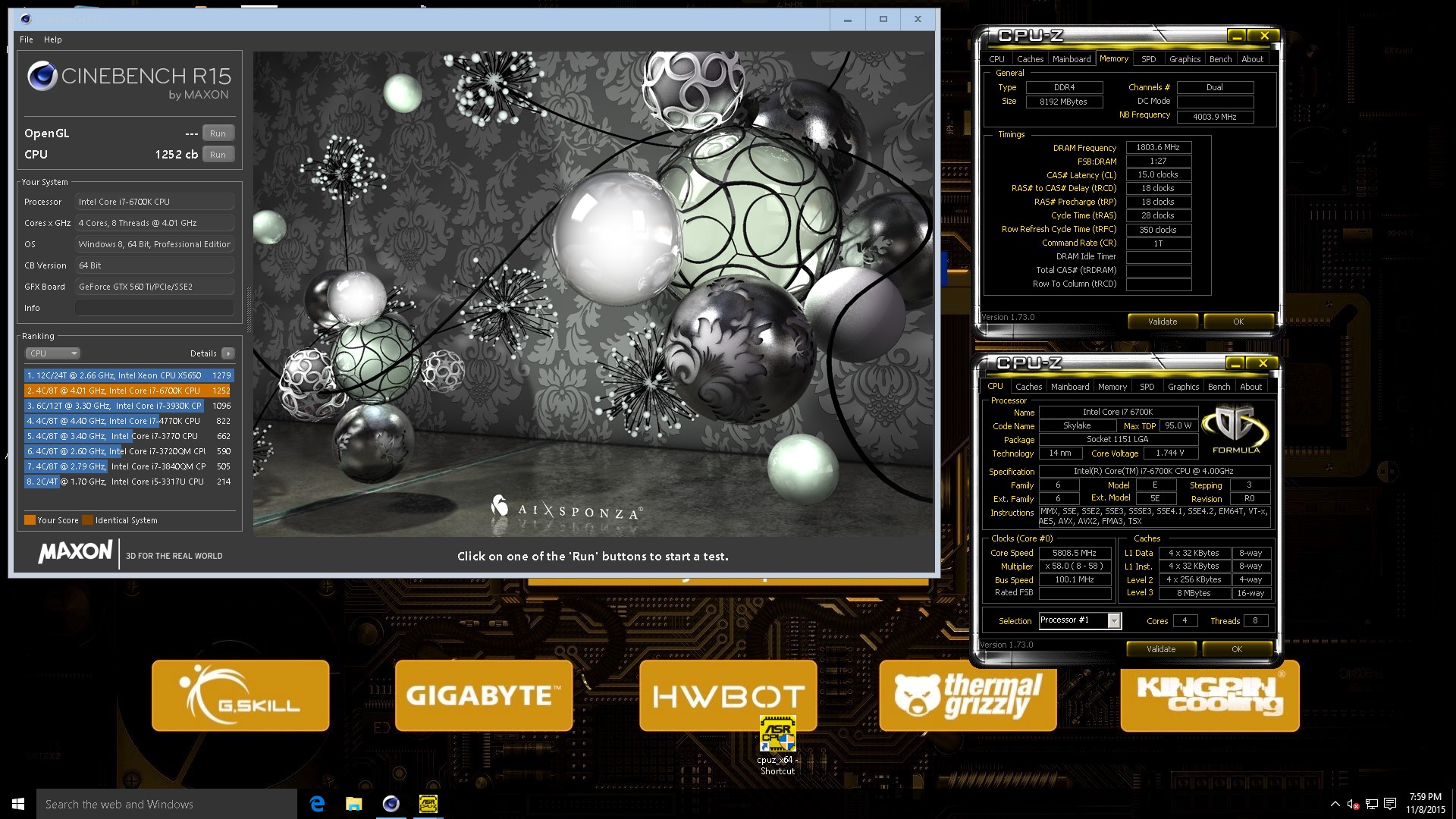This screenshot has height=819, width=1456.
Task: Select the i7-6700K ranking row
Action: point(129,391)
